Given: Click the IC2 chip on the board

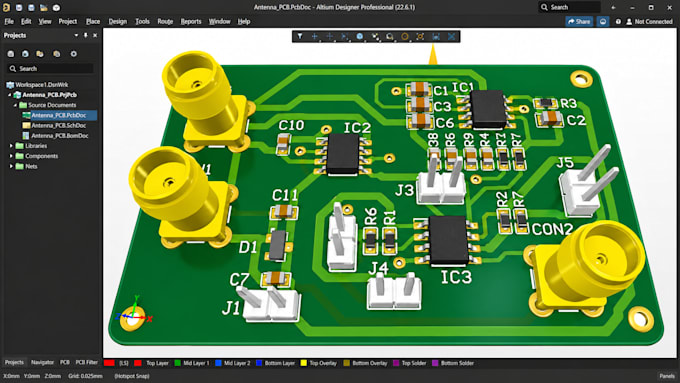Looking at the screenshot, I should (x=343, y=154).
